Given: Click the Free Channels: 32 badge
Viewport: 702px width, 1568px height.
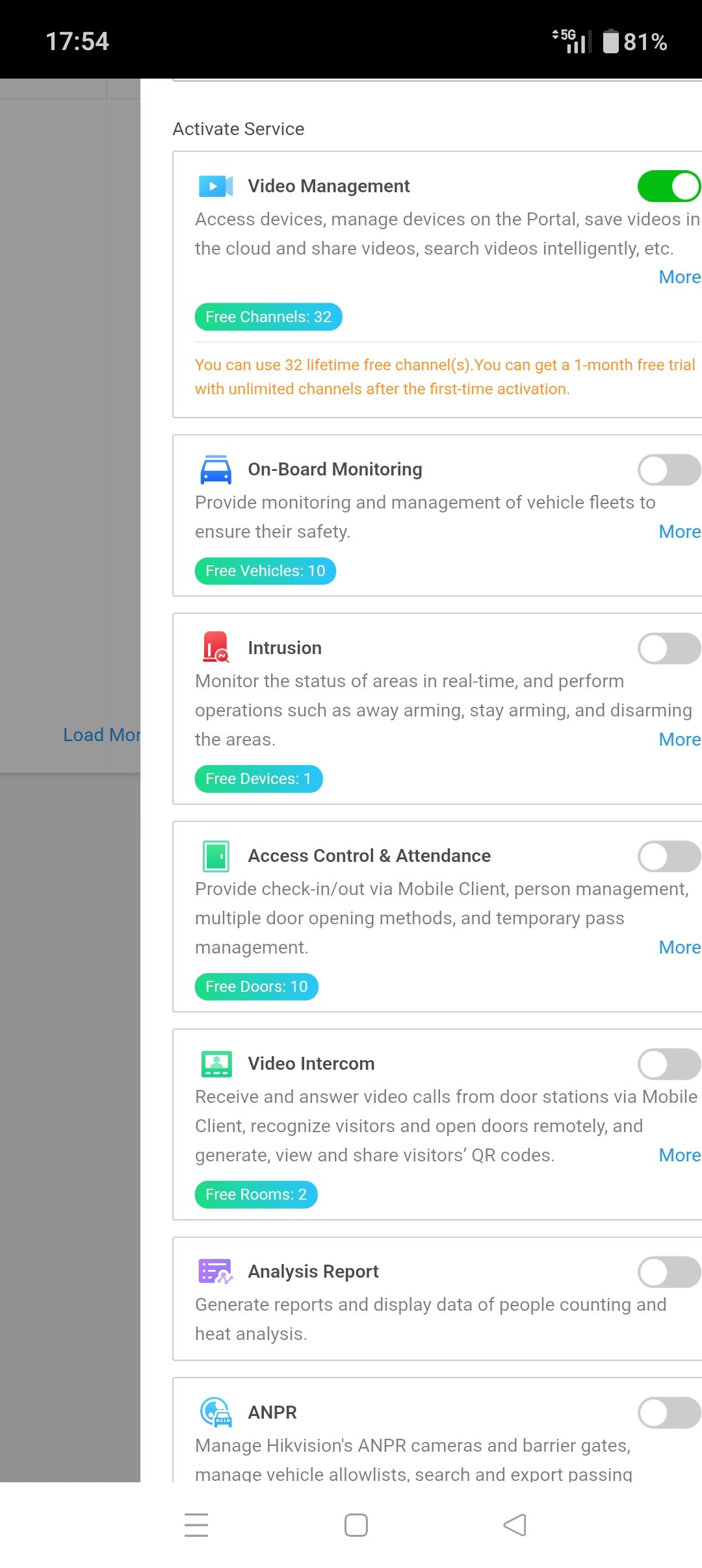Looking at the screenshot, I should point(268,317).
